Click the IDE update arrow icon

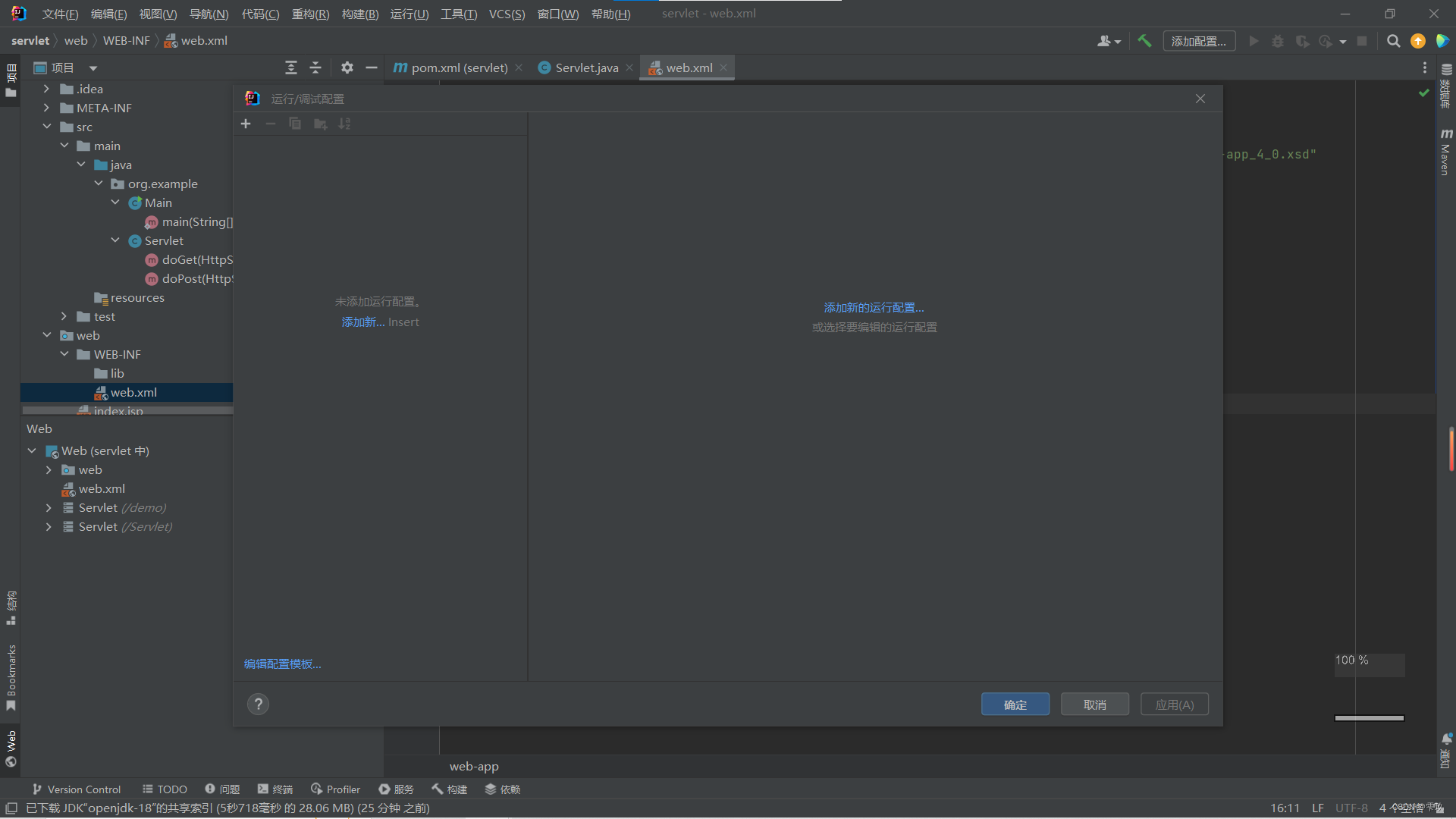pos(1418,41)
